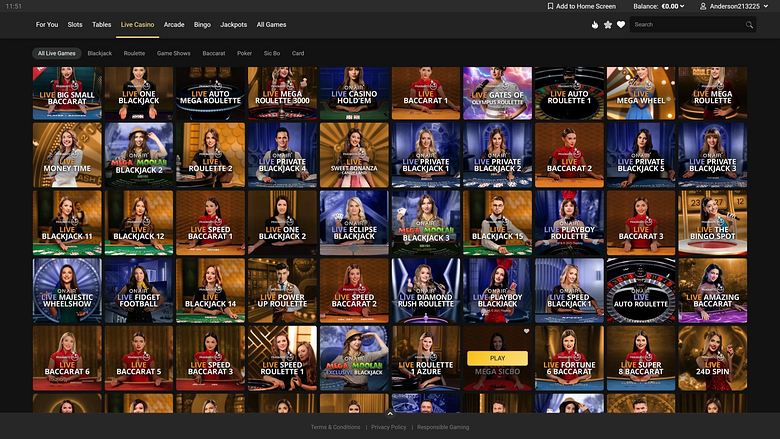Open the Jackpots tab

(x=233, y=24)
